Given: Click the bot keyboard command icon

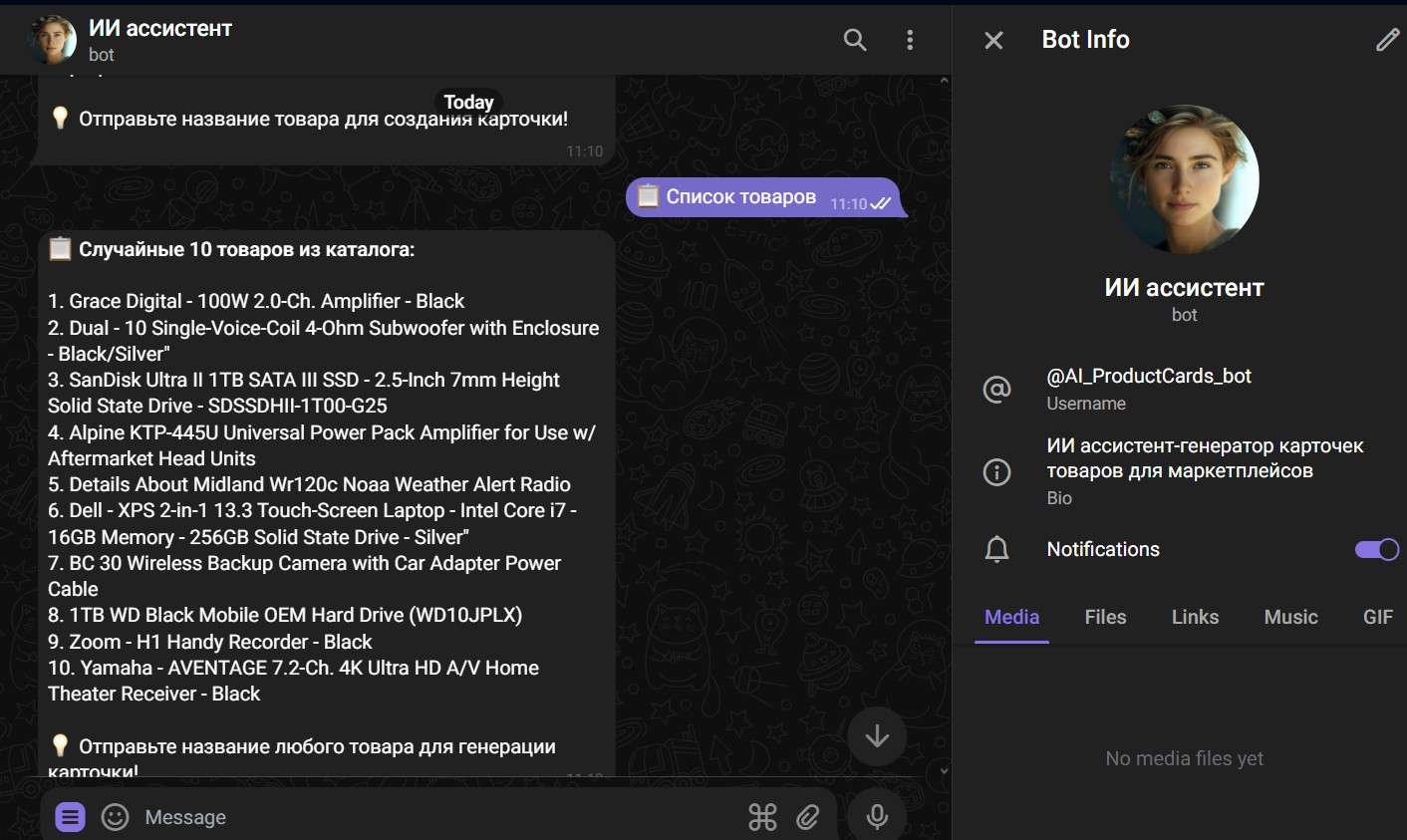Looking at the screenshot, I should click(x=762, y=817).
